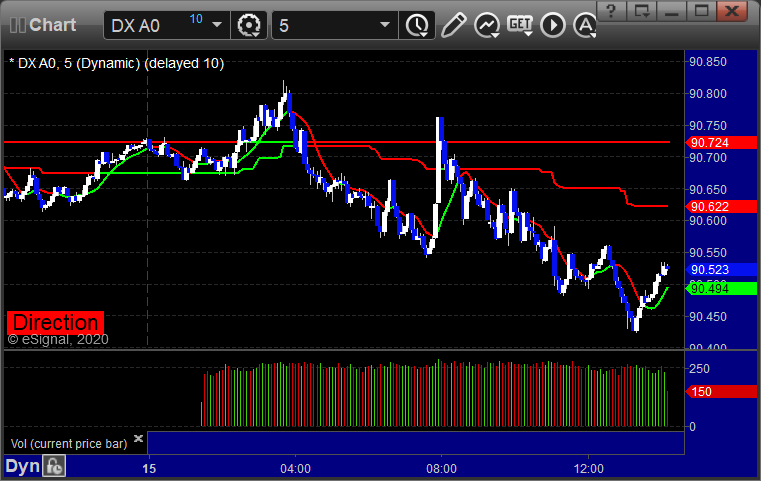Select the 90.724 red price marker
The image size is (761, 481).
coord(722,143)
